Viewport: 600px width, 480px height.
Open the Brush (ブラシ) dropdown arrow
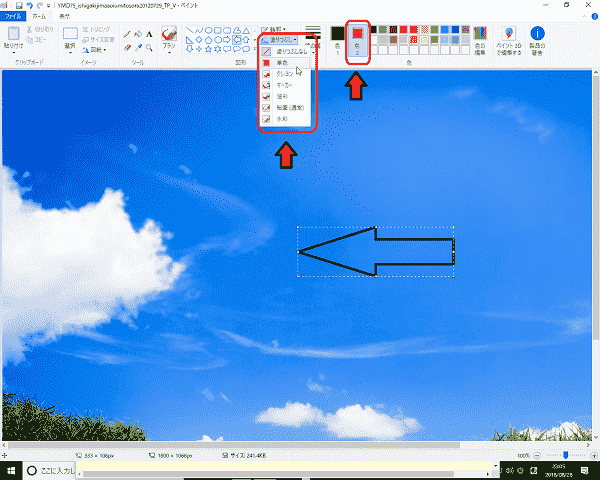click(x=169, y=52)
